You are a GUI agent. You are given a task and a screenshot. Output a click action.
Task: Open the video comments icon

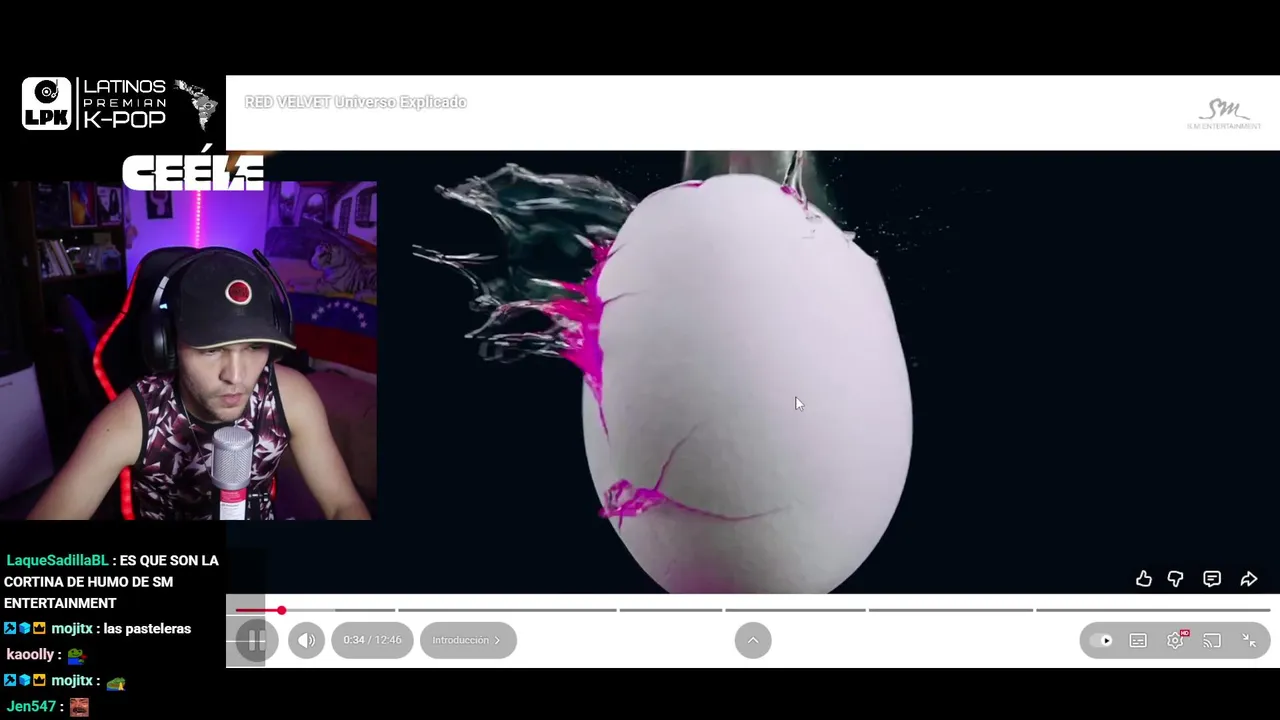[x=1212, y=579]
